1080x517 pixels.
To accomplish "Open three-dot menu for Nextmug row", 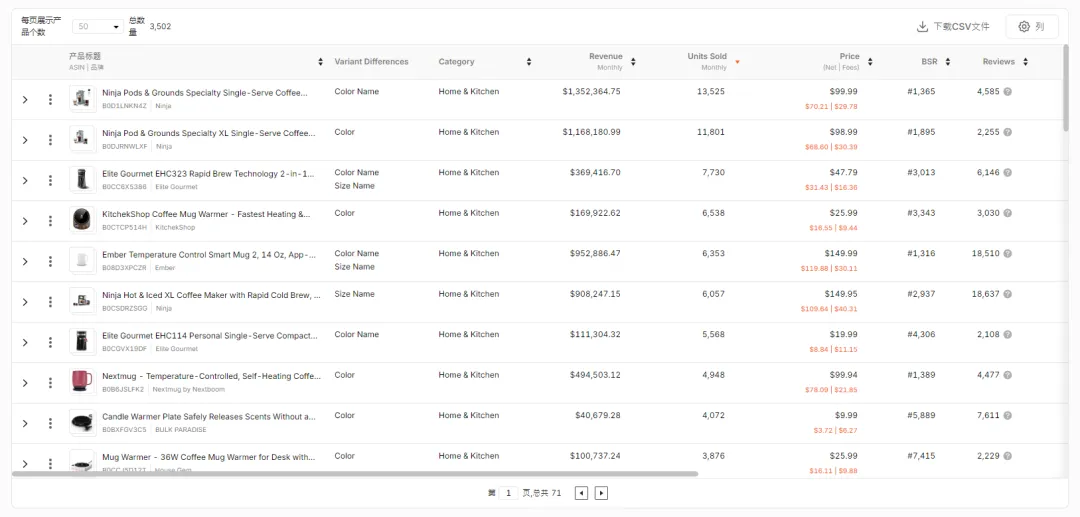I will click(50, 382).
